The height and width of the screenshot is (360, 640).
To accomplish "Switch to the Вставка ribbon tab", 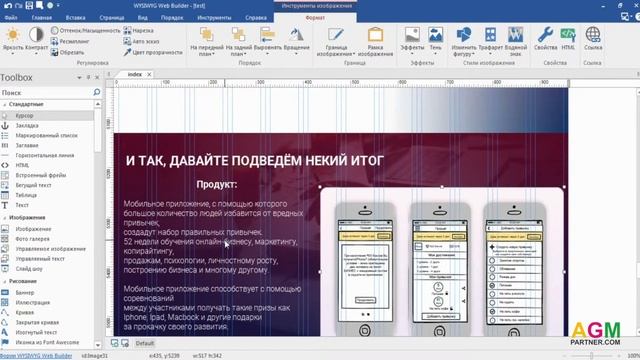I will coord(76,18).
